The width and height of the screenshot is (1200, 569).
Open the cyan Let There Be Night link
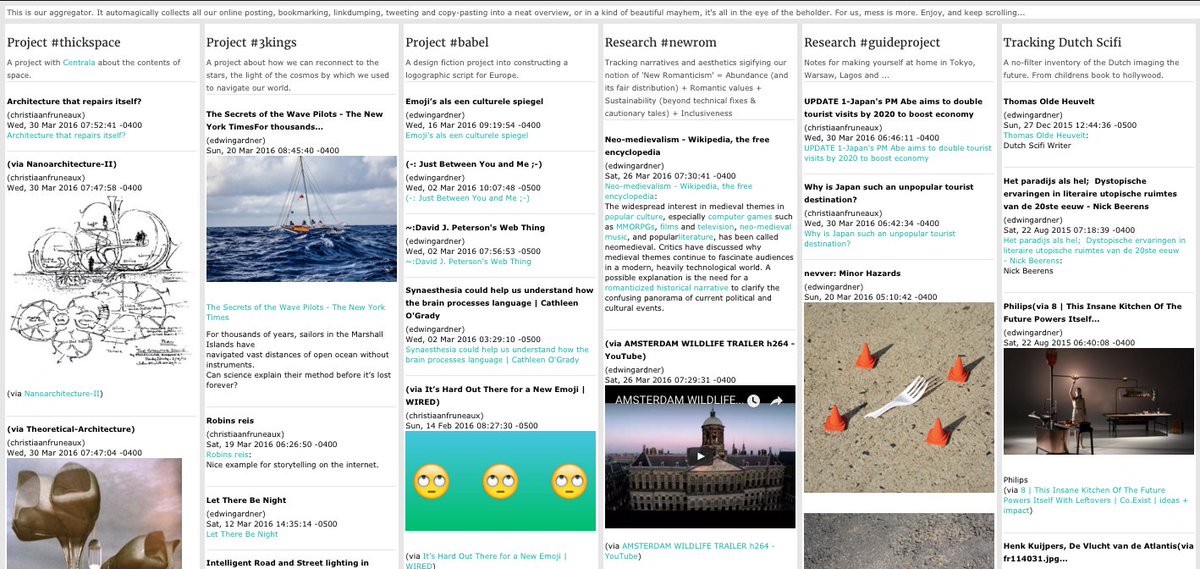[242, 534]
